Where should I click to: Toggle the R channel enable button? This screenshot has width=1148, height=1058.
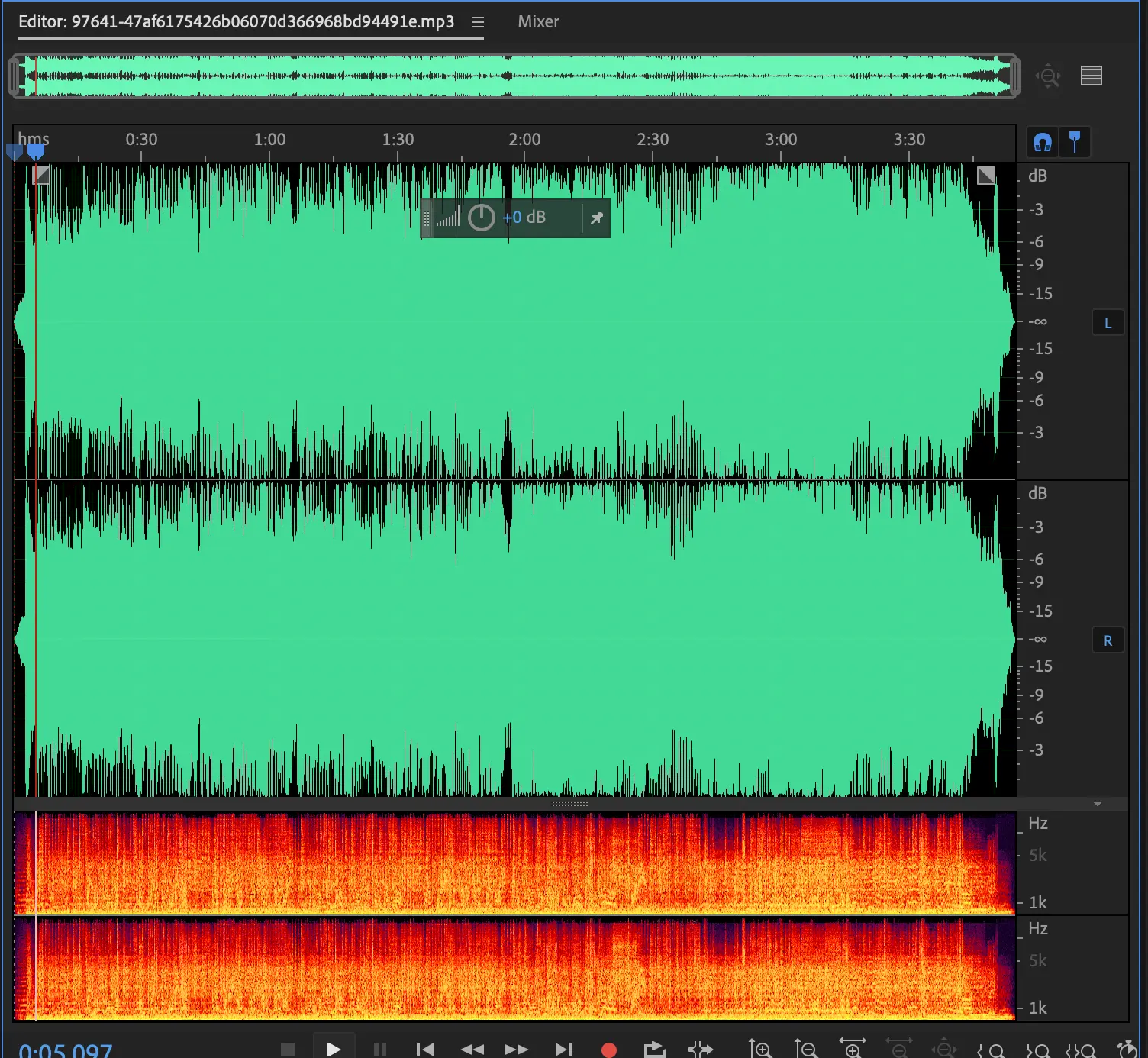[1108, 640]
